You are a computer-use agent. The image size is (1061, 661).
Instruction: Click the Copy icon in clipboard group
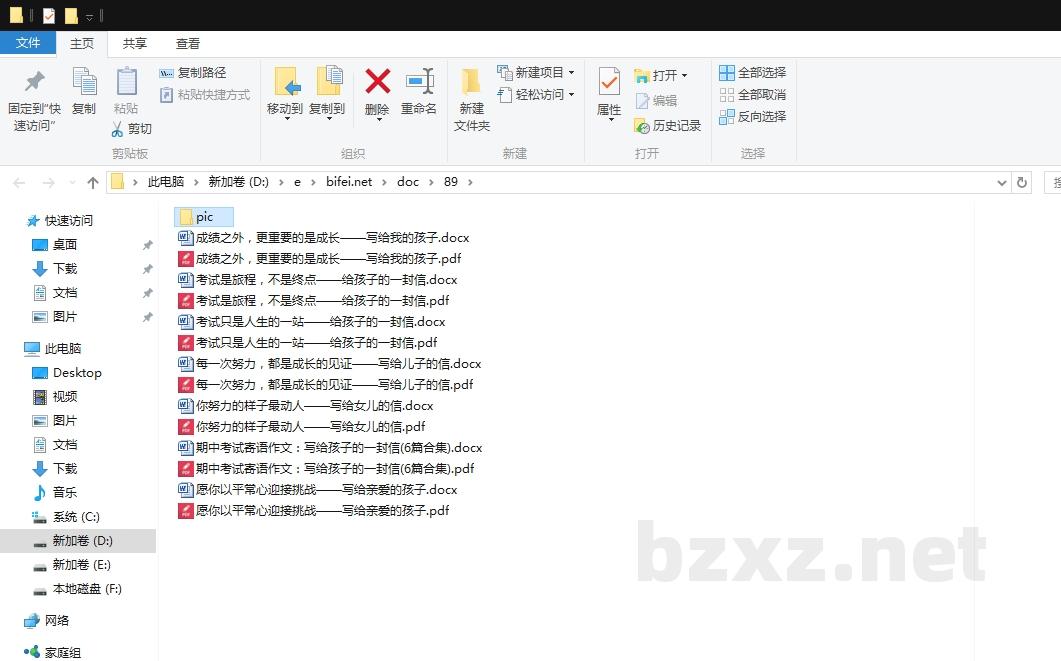[84, 82]
